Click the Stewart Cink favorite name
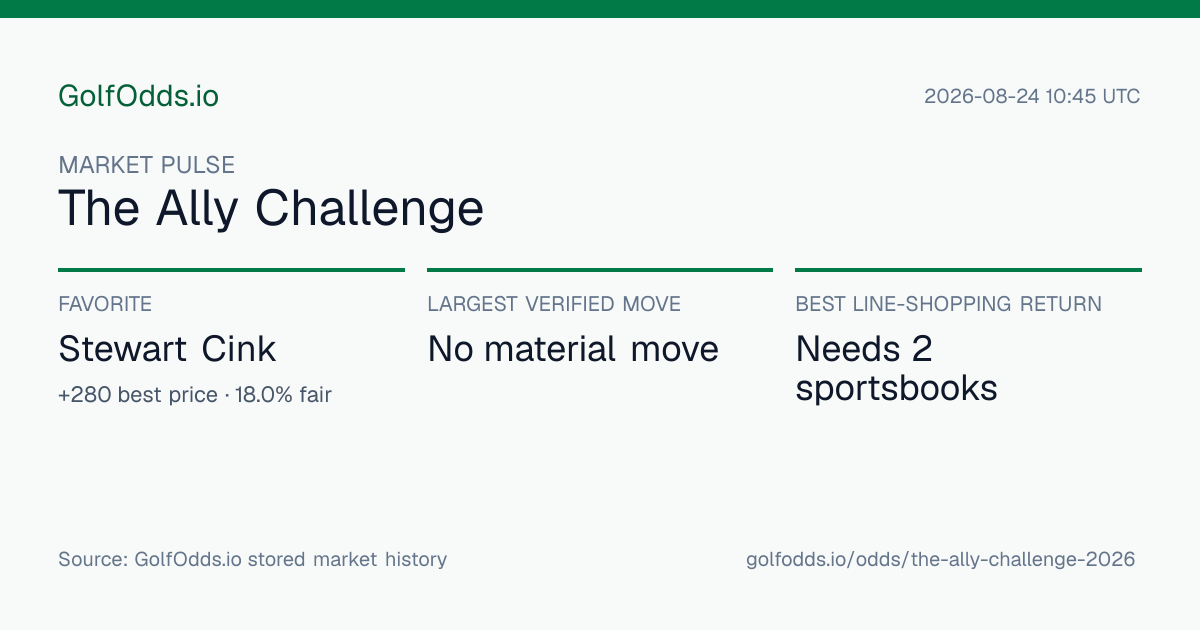Screen dimensions: 1200x630 [x=167, y=349]
